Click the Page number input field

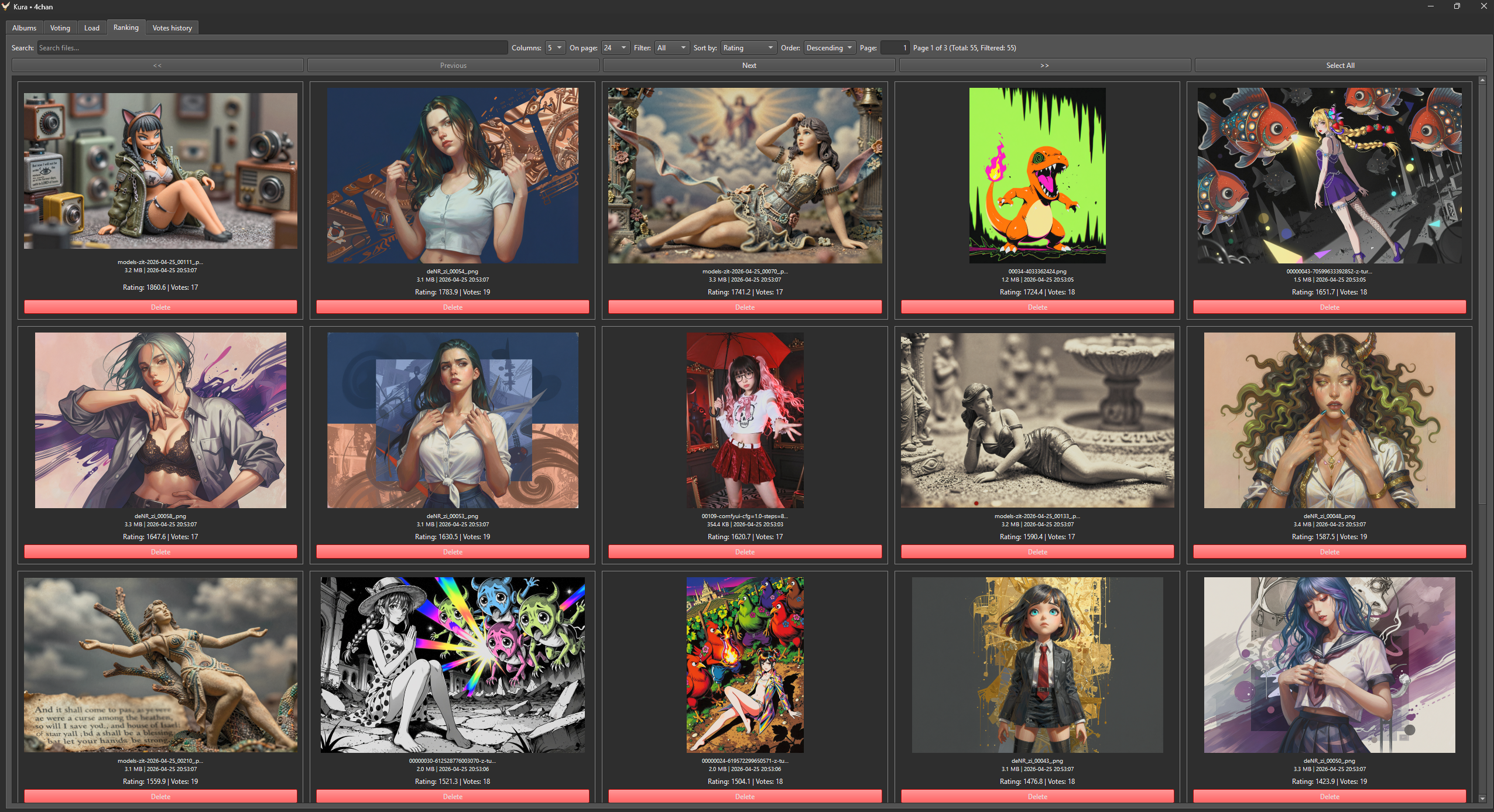[x=895, y=48]
